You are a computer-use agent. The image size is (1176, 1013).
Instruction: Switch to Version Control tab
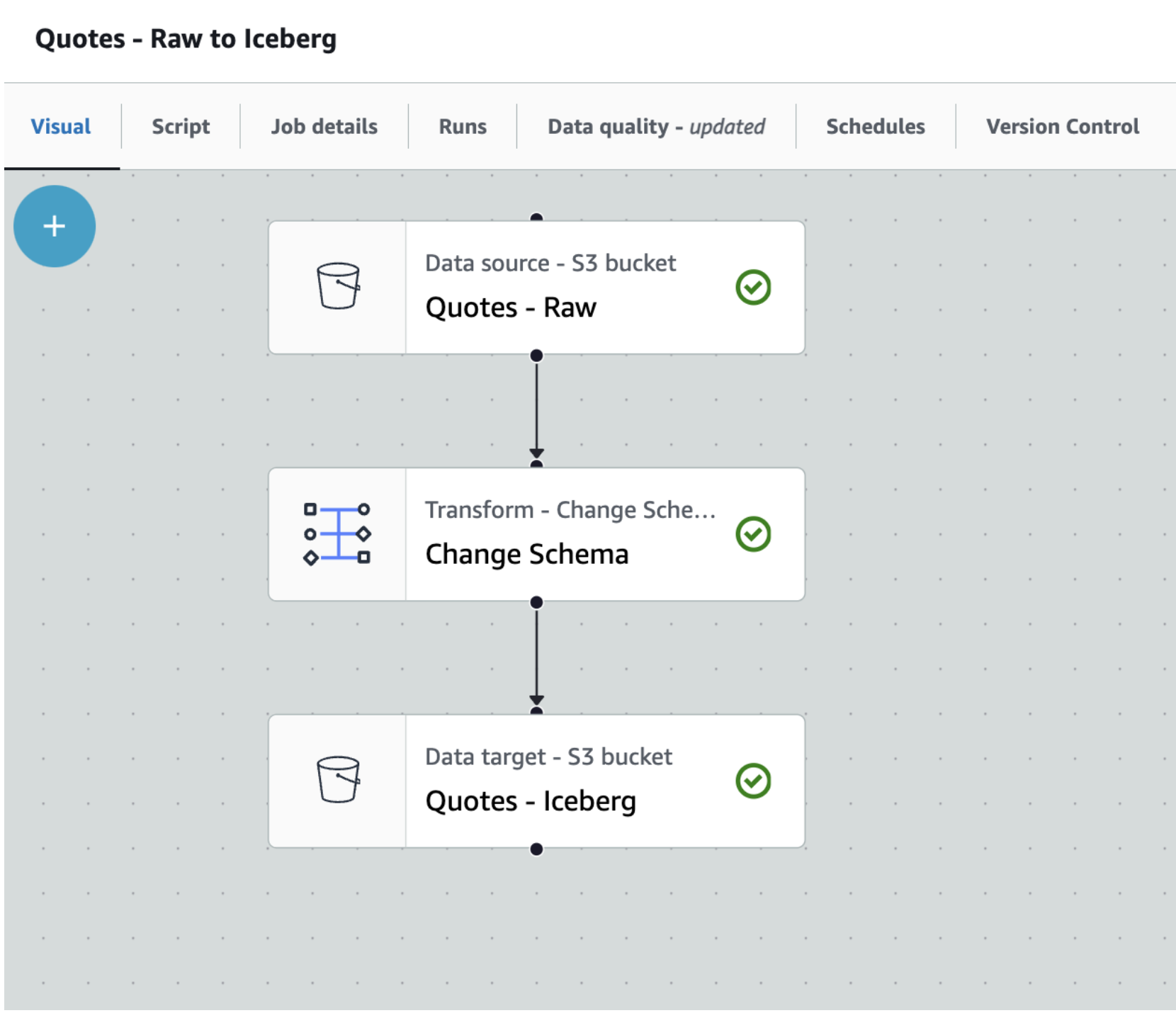[x=1062, y=127]
